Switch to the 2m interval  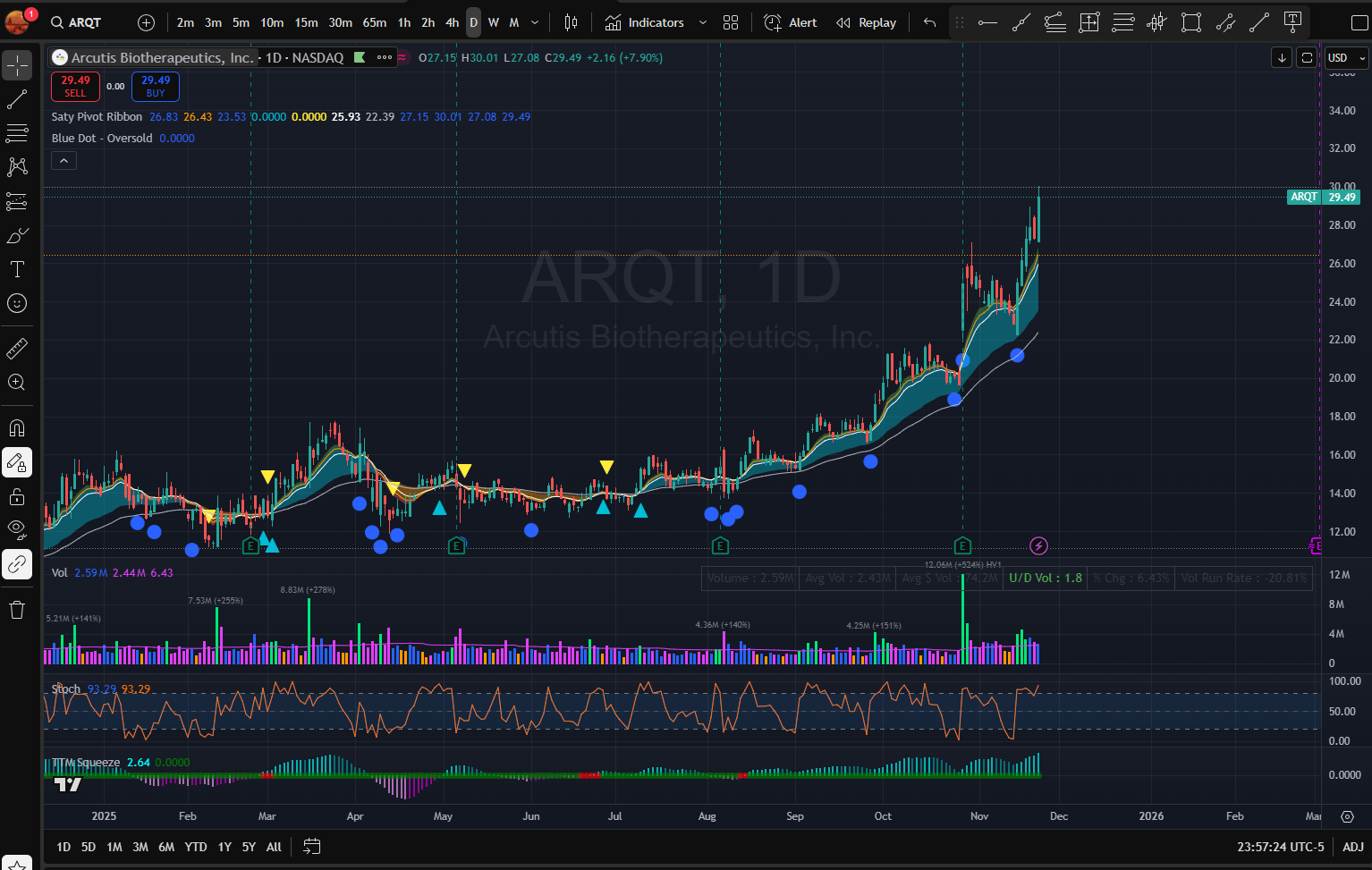click(x=185, y=22)
